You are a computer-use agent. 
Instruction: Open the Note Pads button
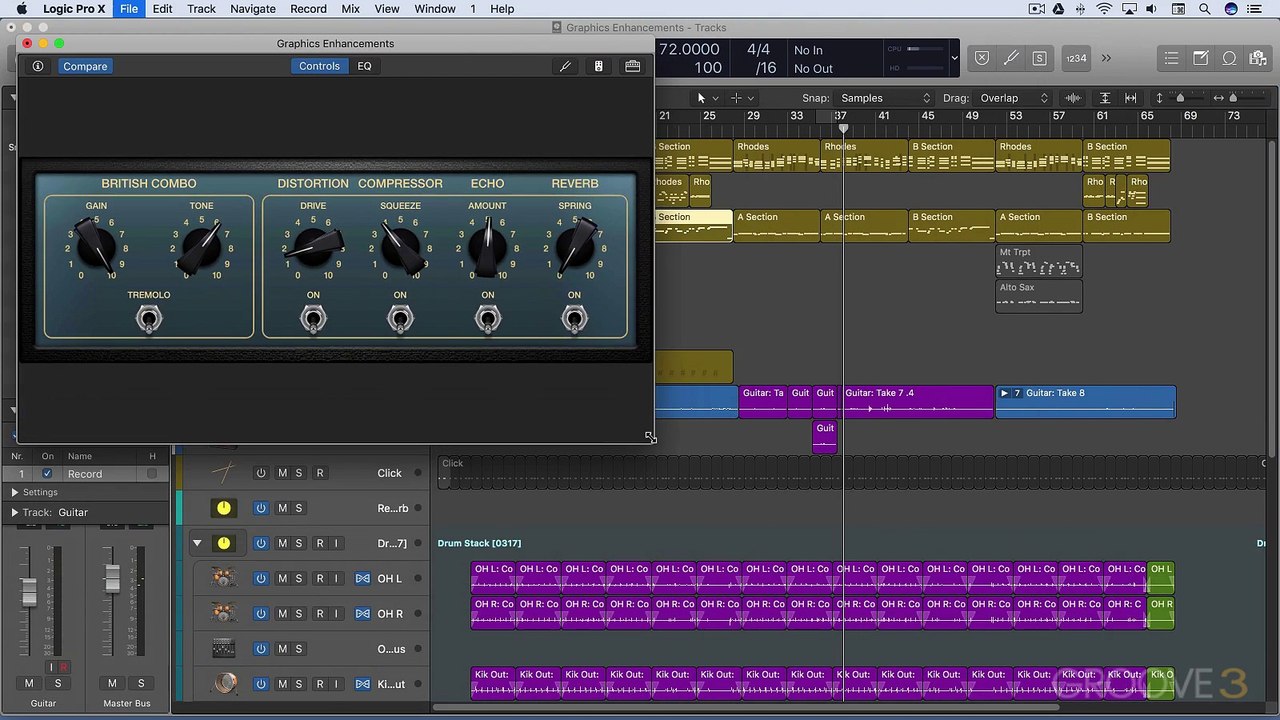pyautogui.click(x=1201, y=58)
